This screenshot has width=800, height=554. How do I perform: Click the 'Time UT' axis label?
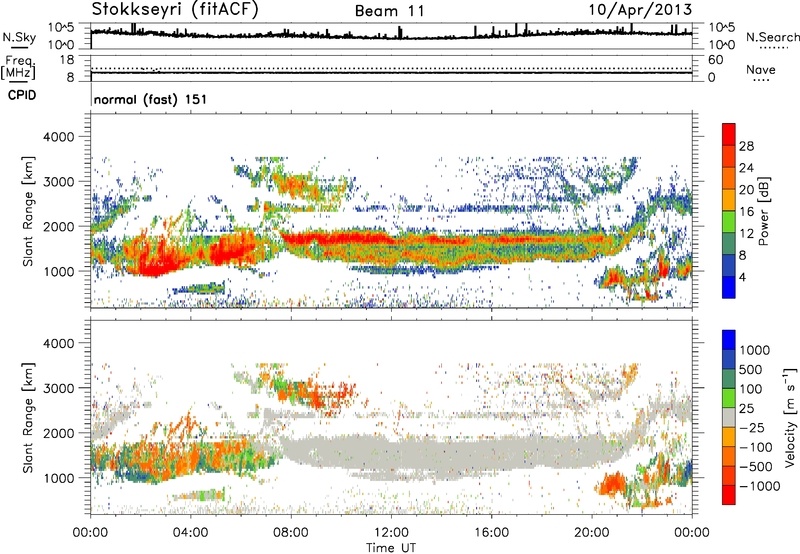391,547
